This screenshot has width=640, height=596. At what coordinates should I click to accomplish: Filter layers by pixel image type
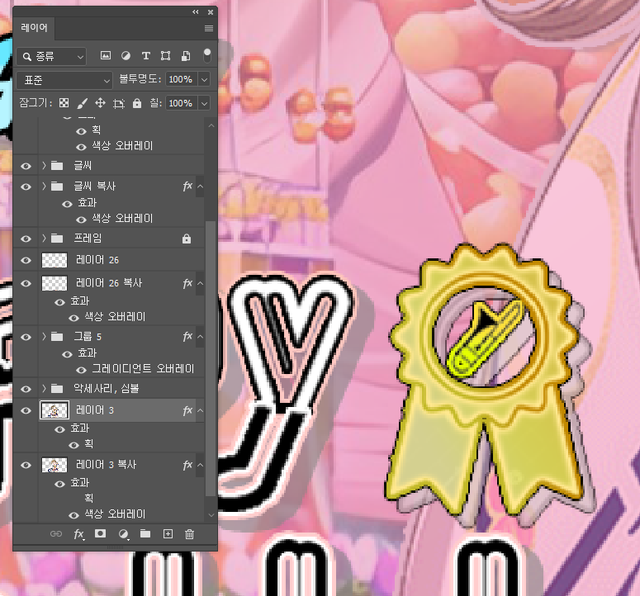tap(105, 56)
